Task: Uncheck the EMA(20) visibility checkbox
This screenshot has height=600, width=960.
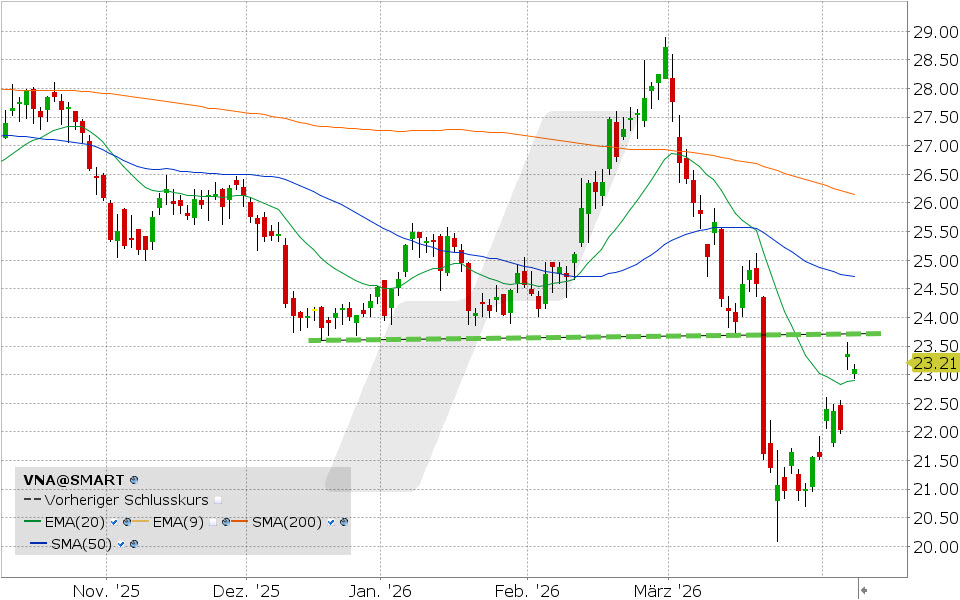Action: tap(115, 522)
